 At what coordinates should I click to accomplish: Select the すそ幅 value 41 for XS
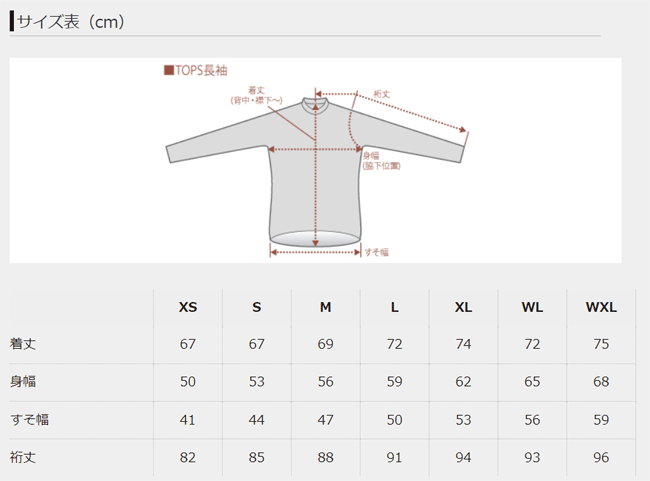[x=187, y=420]
